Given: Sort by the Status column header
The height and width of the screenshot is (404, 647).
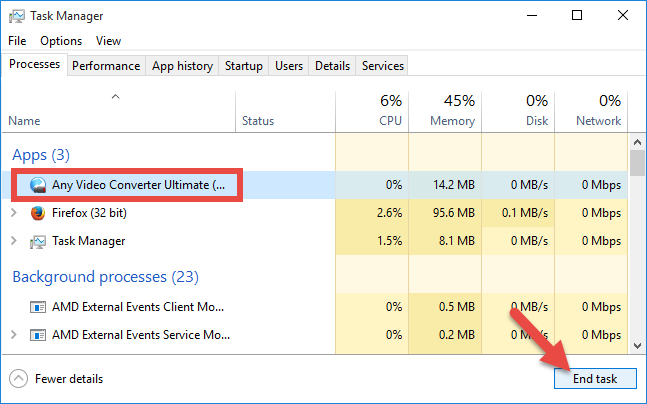Looking at the screenshot, I should (x=285, y=112).
